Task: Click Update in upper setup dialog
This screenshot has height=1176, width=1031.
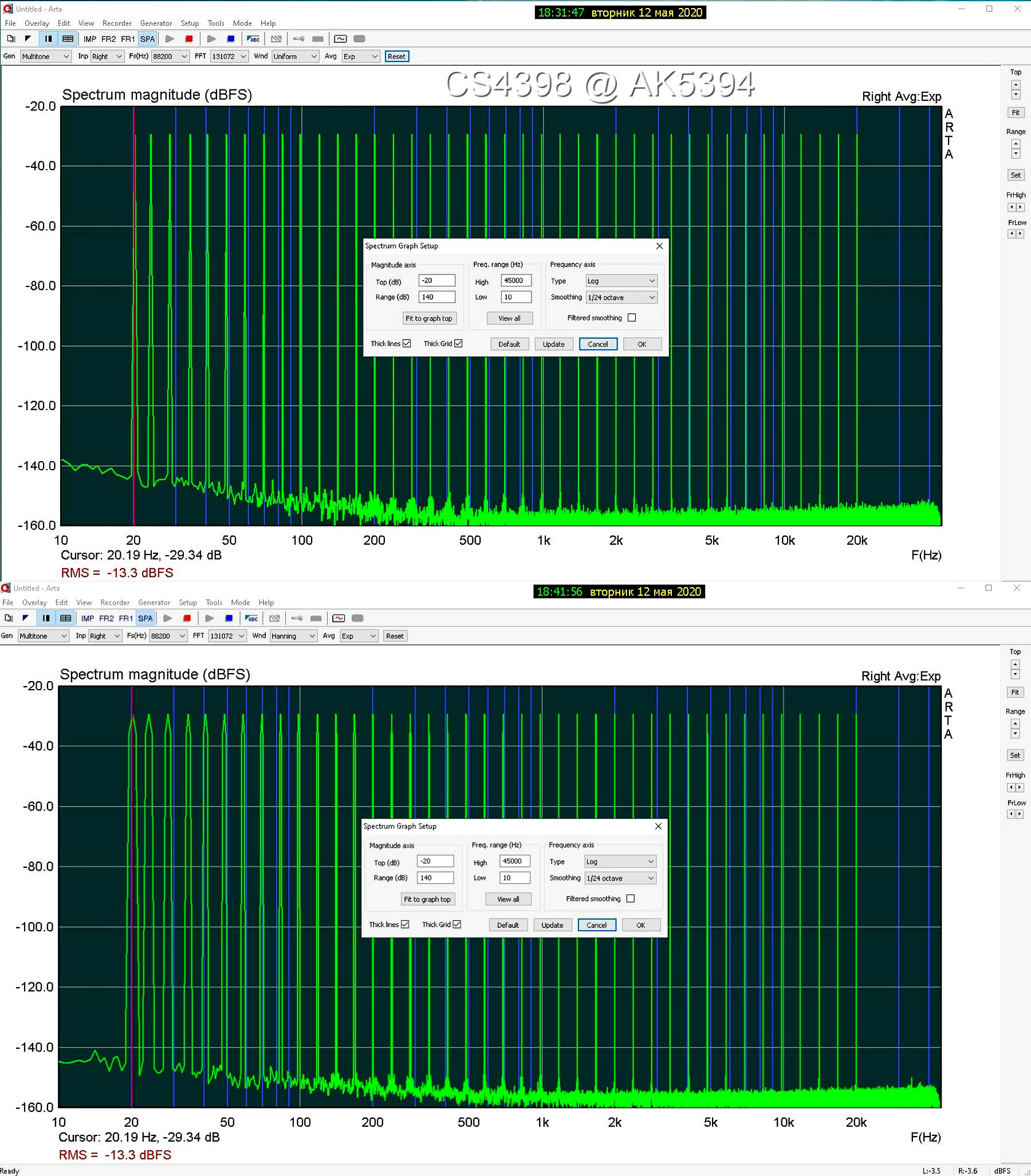Action: coord(553,344)
